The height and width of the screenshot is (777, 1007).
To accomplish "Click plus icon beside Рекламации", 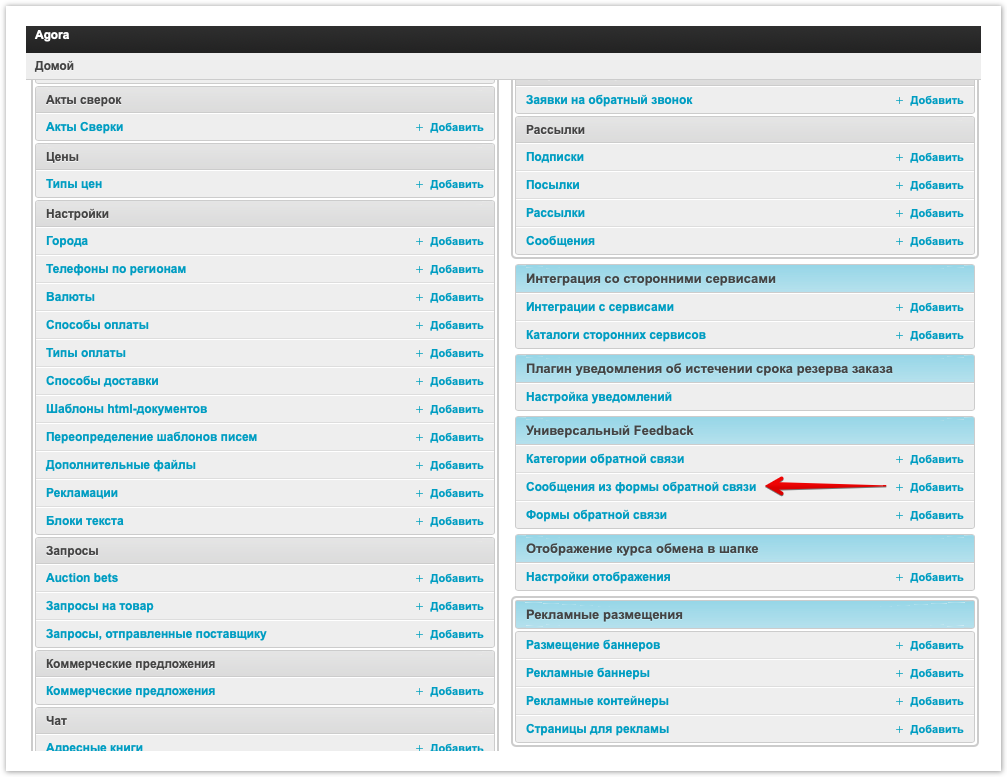I will tap(419, 493).
